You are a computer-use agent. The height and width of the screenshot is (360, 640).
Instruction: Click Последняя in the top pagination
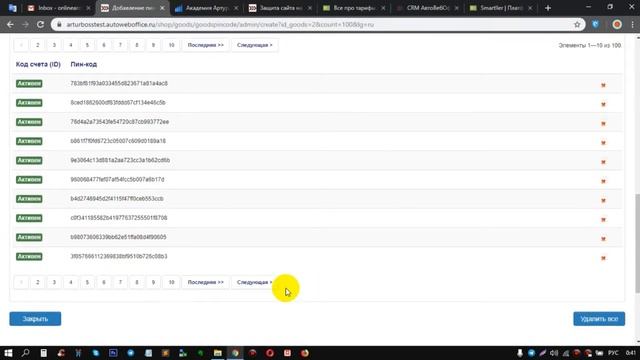click(206, 45)
